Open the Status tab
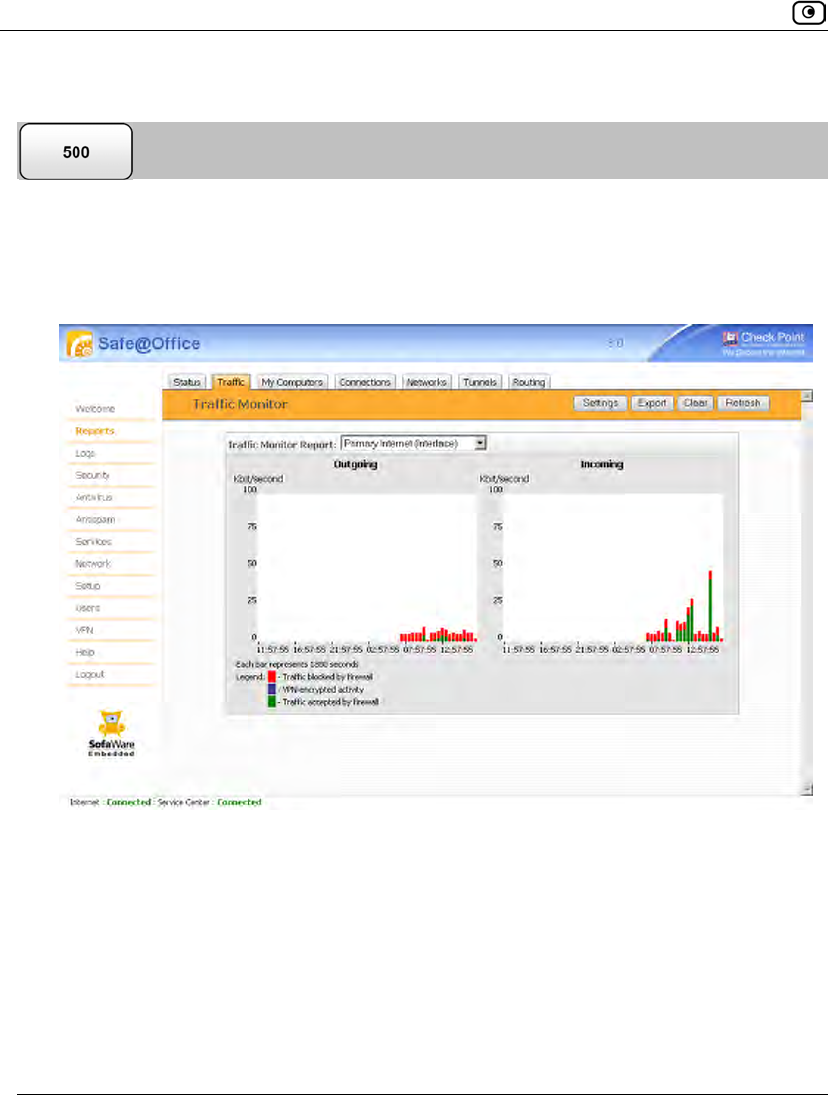Image resolution: width=828 pixels, height=1095 pixels. [x=187, y=382]
